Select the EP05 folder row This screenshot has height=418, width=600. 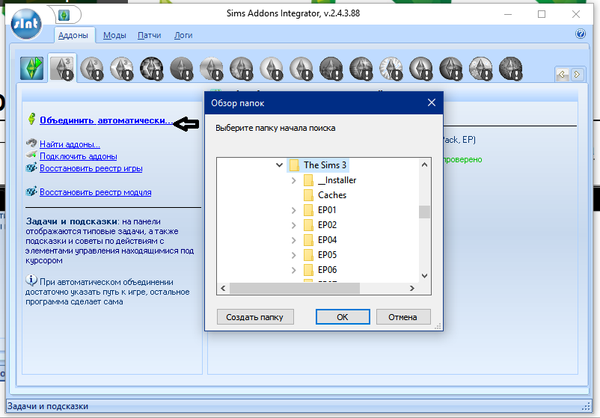click(x=320, y=255)
